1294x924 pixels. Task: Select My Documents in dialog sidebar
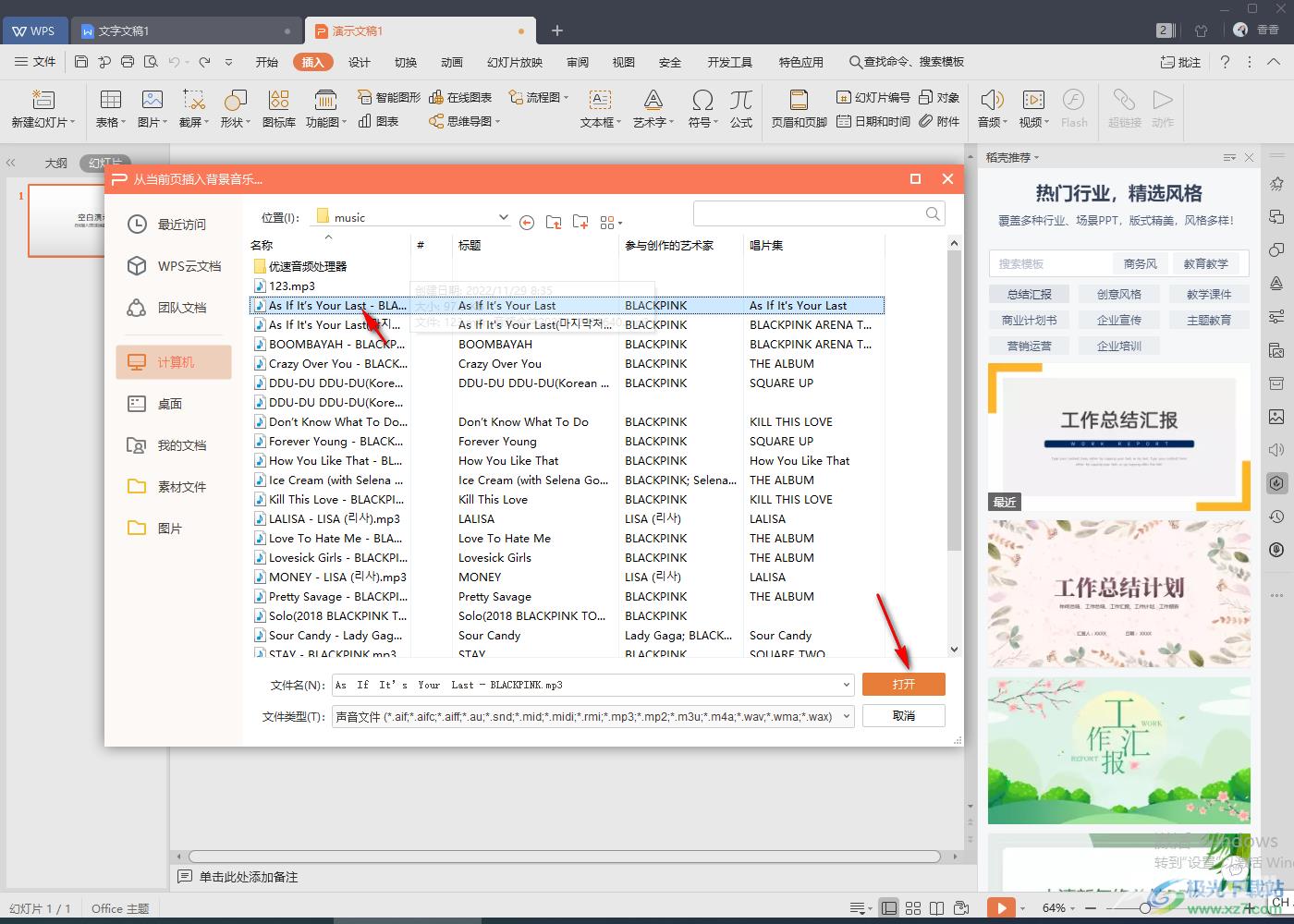[x=174, y=444]
